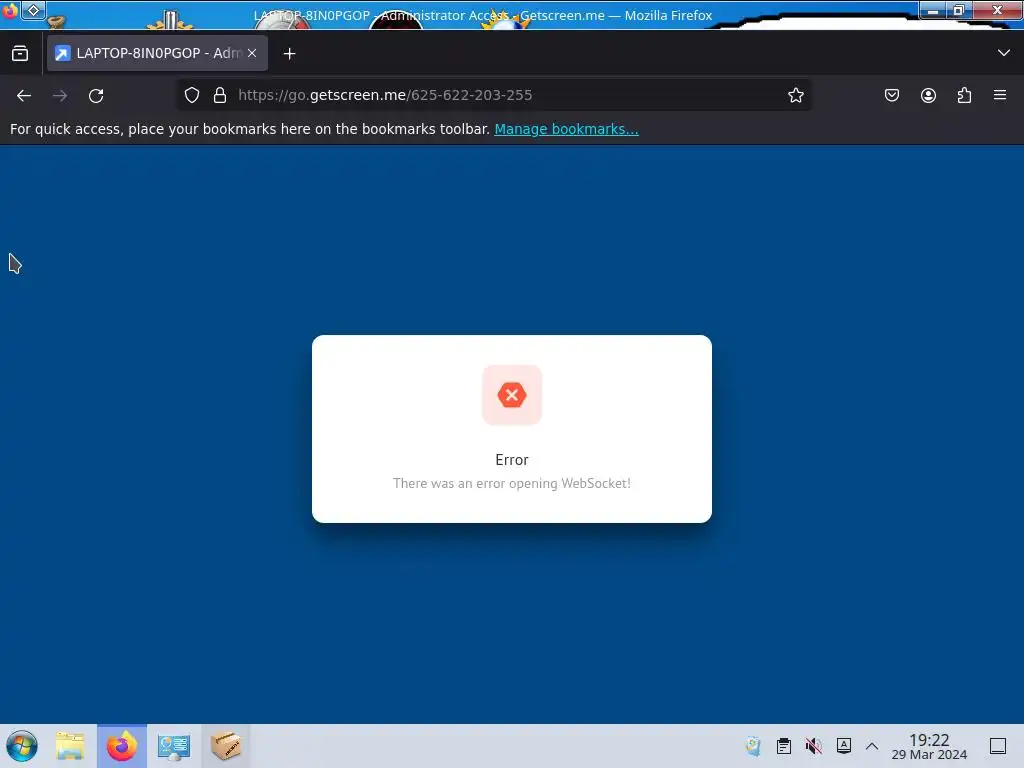Open the Extensions puzzle icon
This screenshot has width=1024, height=768.
(964, 95)
